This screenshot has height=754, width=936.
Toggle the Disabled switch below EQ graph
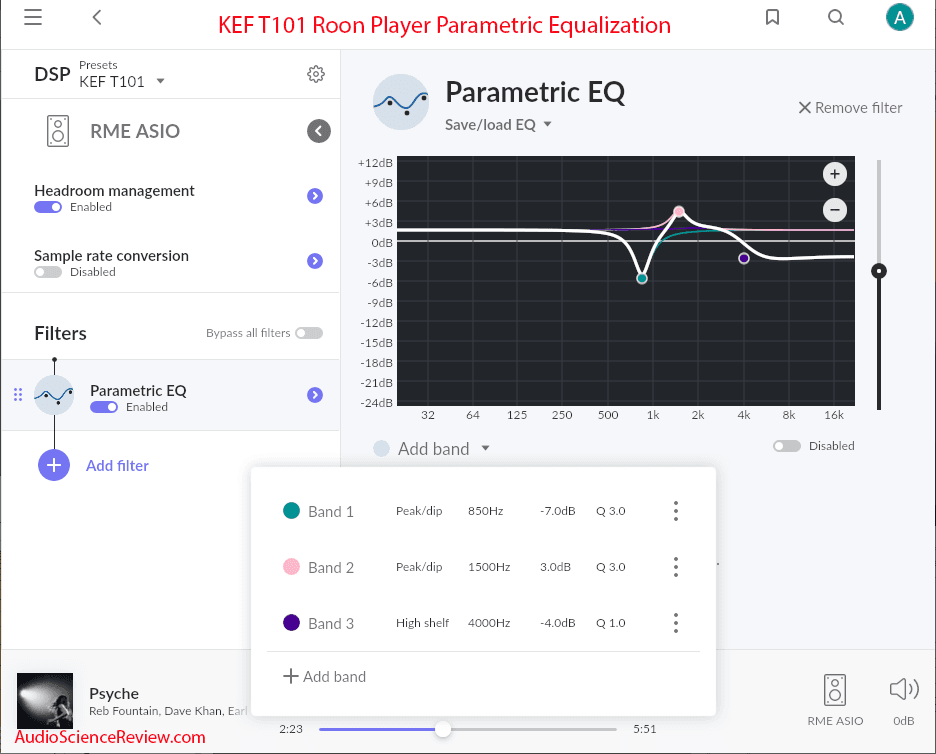click(787, 446)
